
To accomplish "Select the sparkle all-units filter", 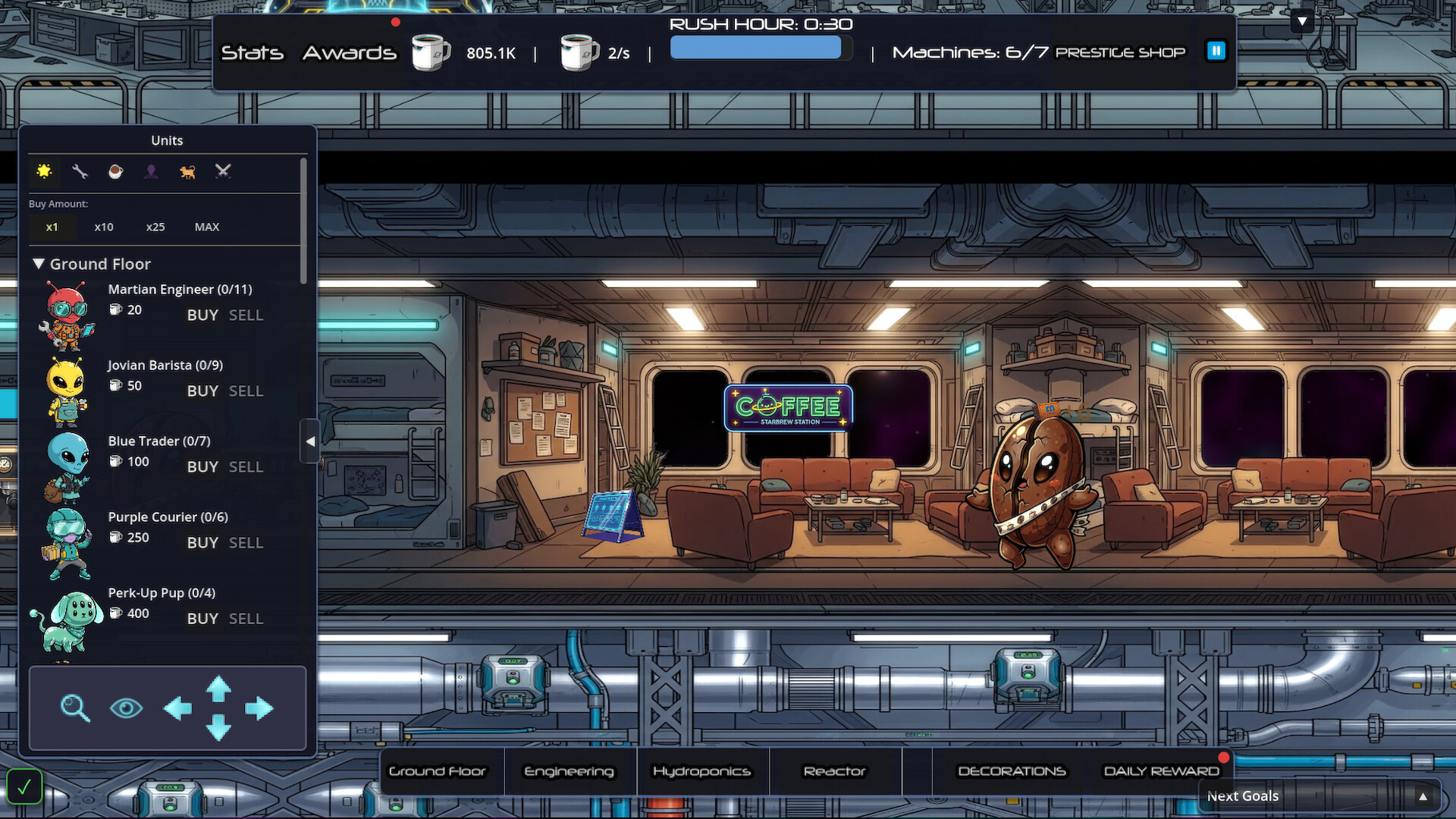I will point(44,172).
